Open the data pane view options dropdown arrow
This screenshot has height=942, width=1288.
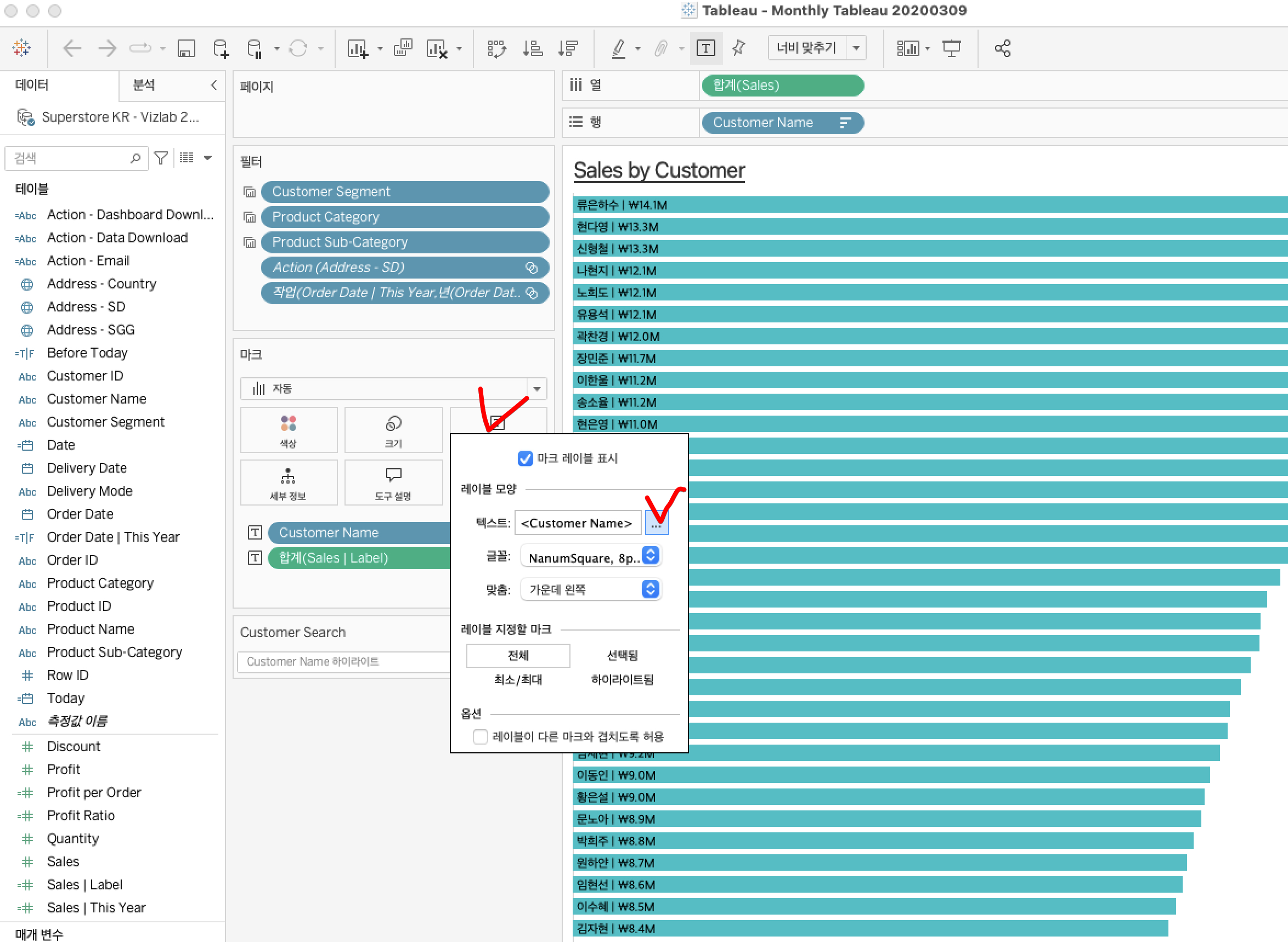(x=208, y=158)
